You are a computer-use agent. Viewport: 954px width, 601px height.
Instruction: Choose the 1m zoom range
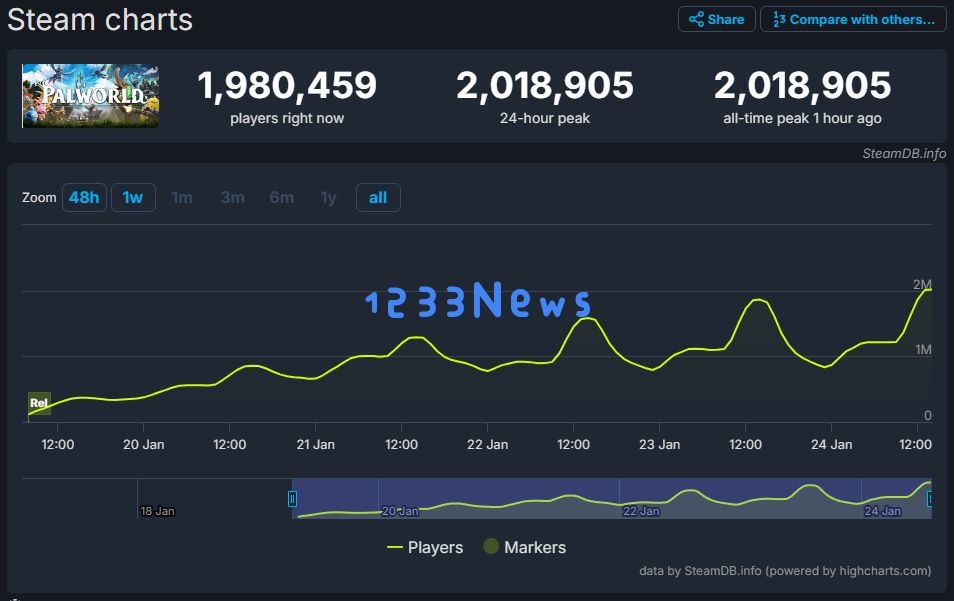[x=182, y=198]
